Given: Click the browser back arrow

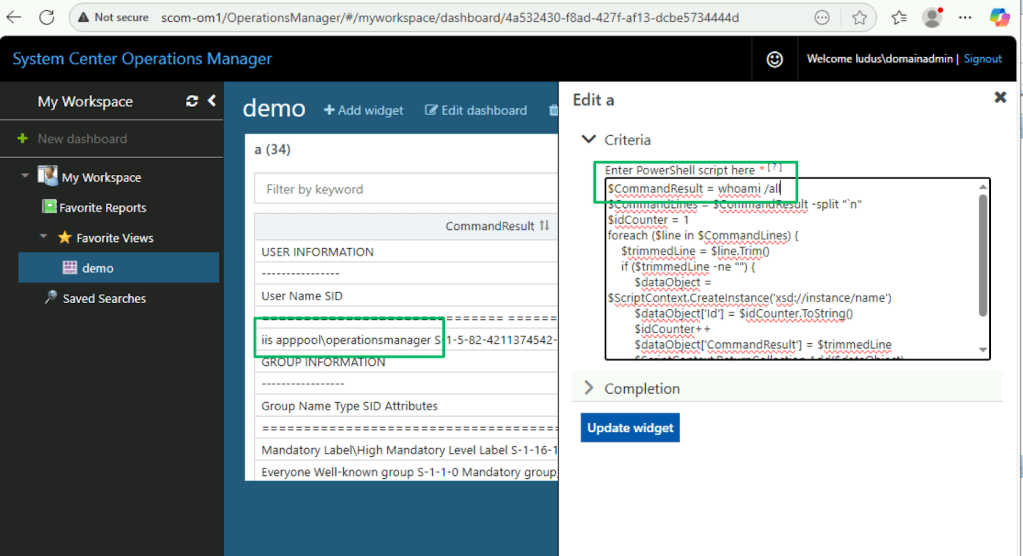Looking at the screenshot, I should 14,17.
